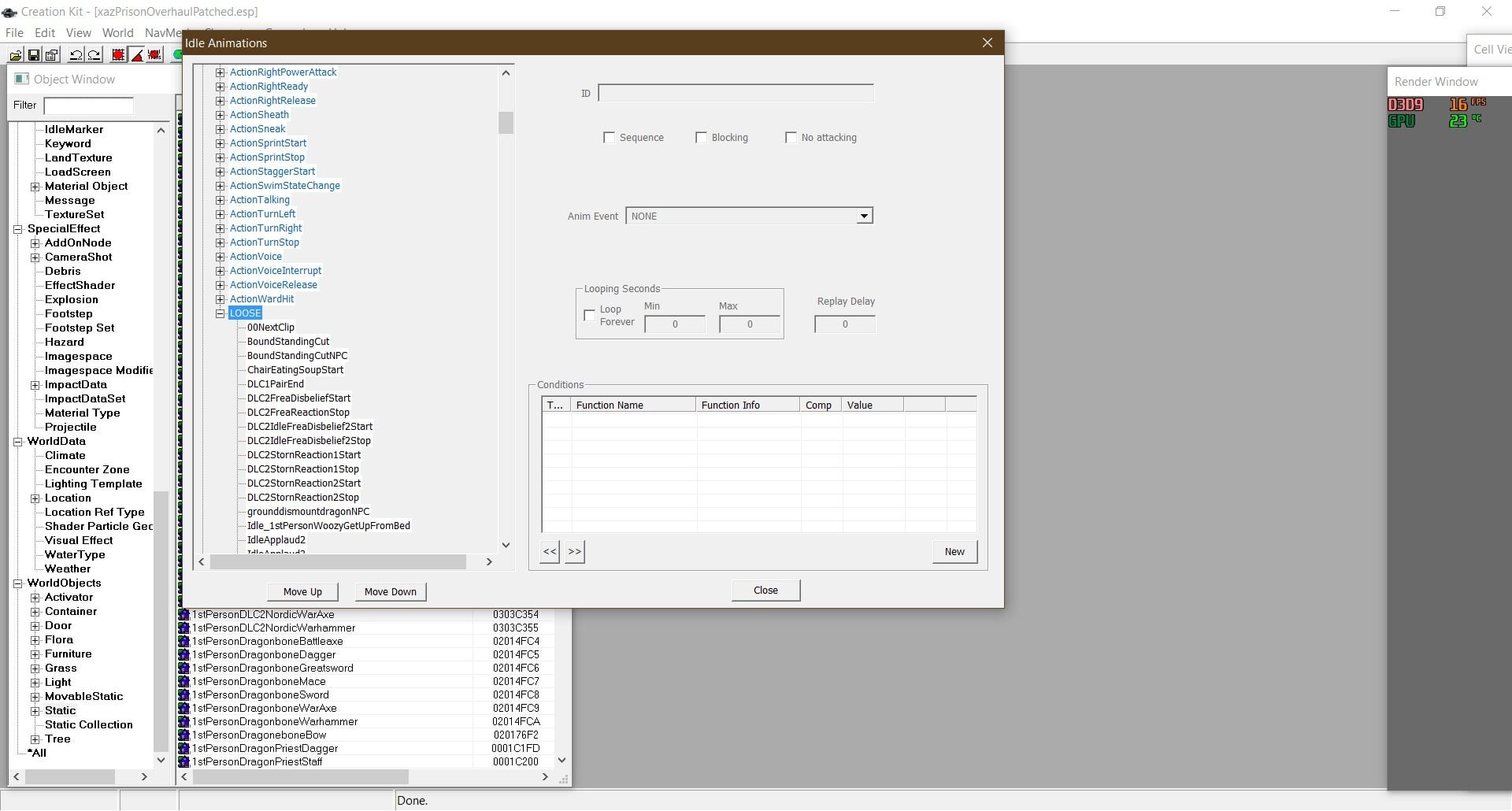The image size is (1512, 811).
Task: Click the << conditions button
Action: [550, 552]
